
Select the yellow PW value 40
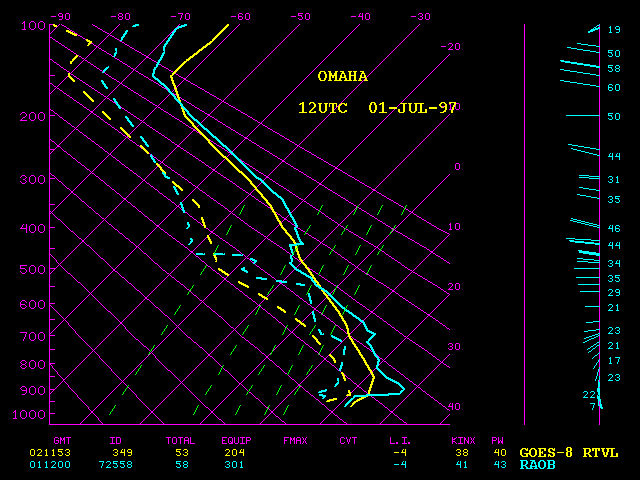click(500, 453)
